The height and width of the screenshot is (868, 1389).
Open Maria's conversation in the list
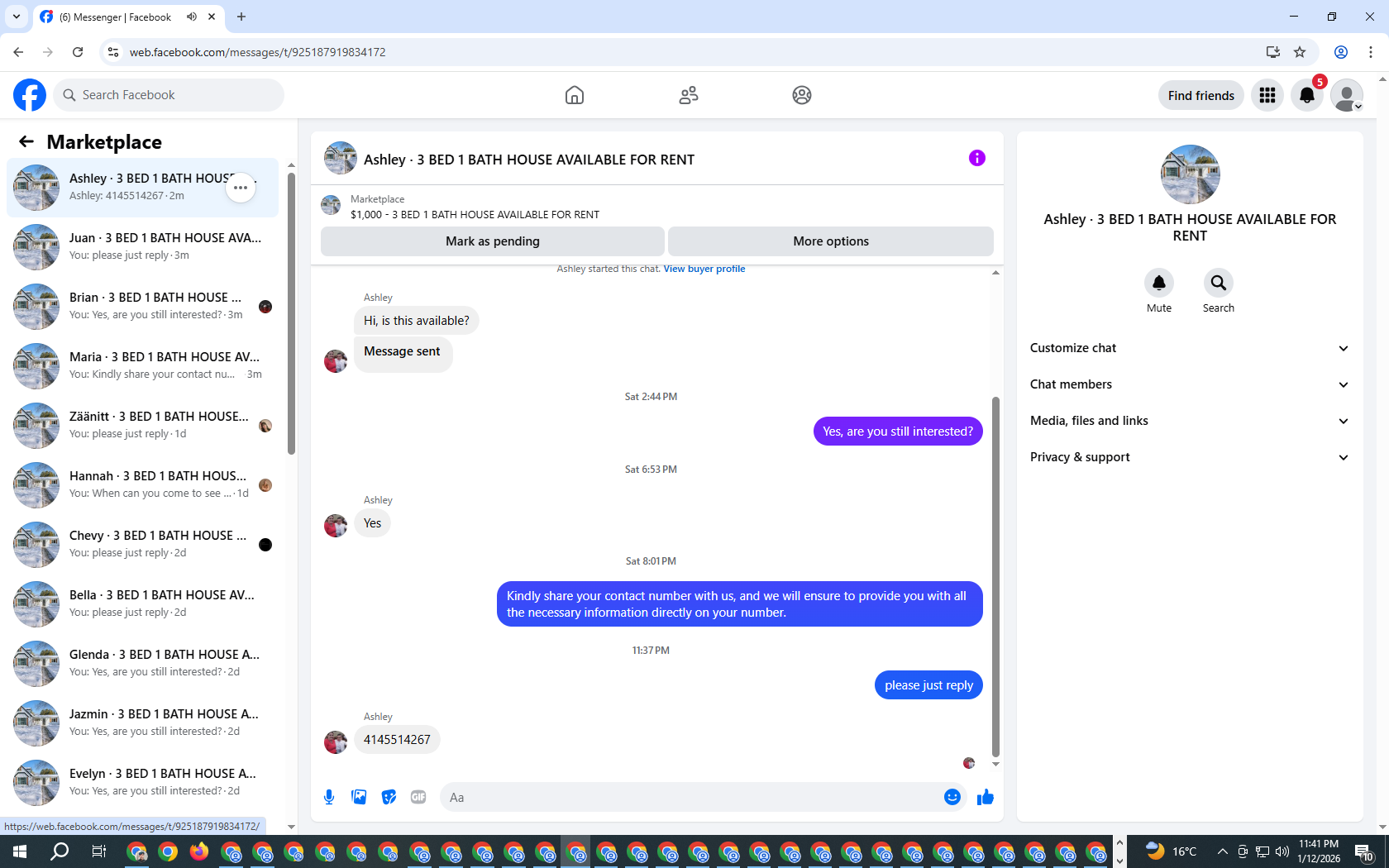(x=142, y=365)
